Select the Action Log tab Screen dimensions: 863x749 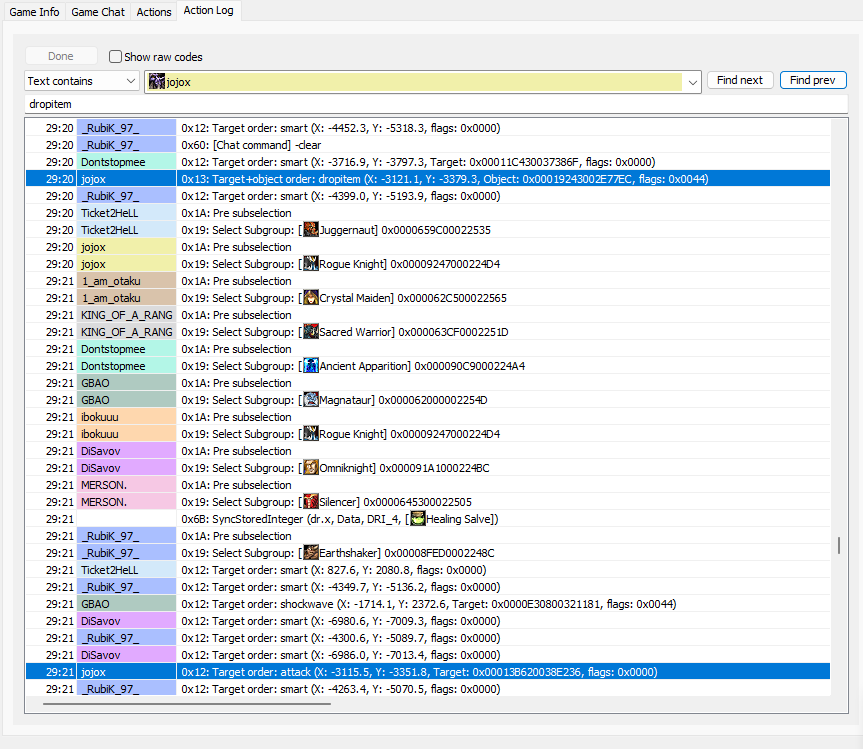pos(209,10)
